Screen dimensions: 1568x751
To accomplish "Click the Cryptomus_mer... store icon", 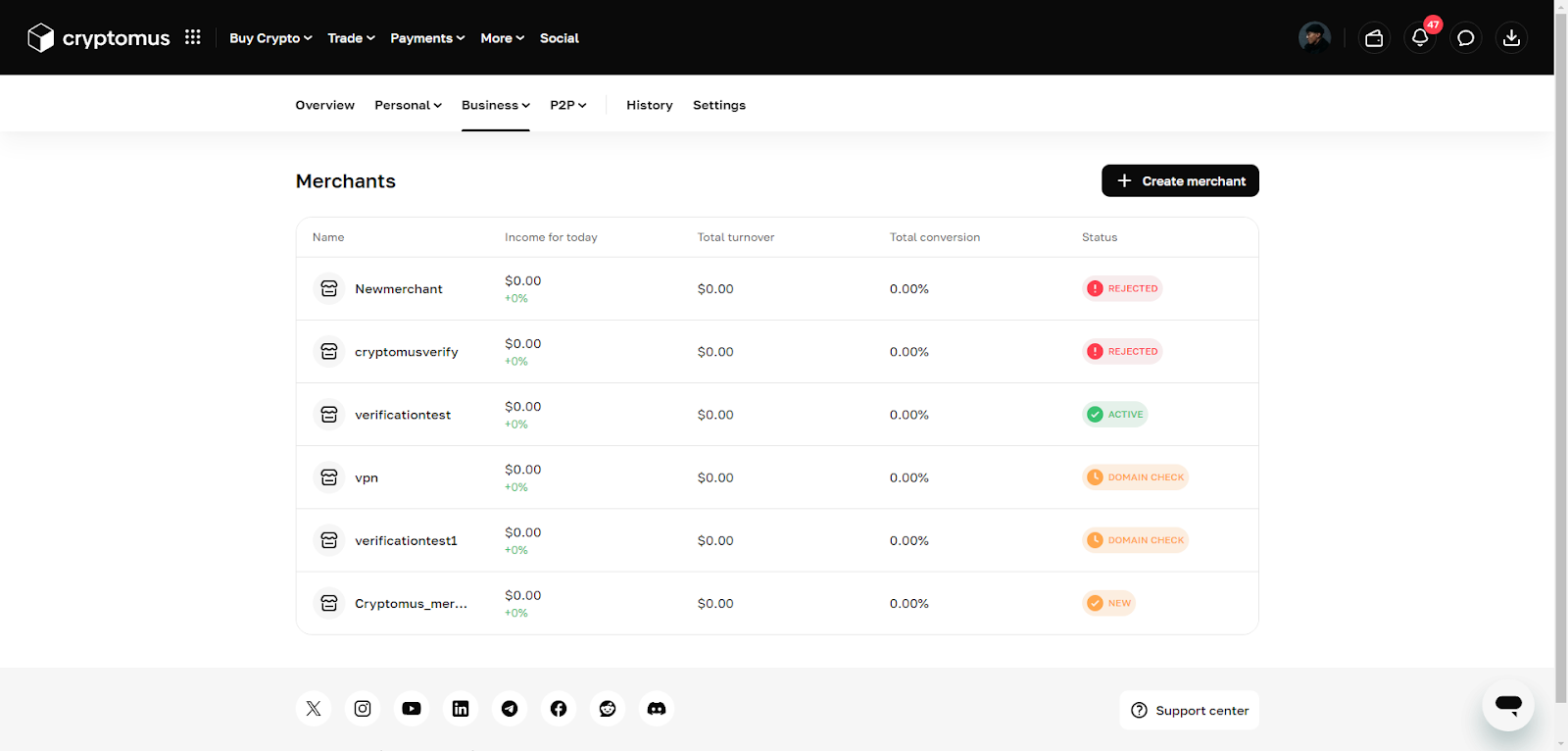I will pyautogui.click(x=329, y=603).
